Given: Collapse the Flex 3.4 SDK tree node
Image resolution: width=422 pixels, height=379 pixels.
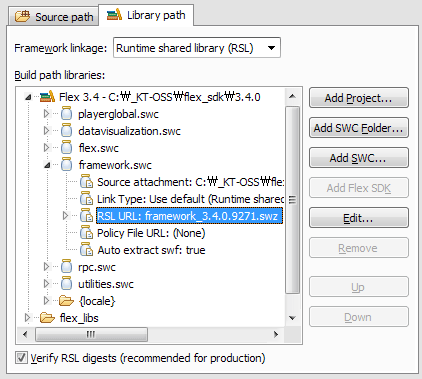Looking at the screenshot, I should pyautogui.click(x=28, y=97).
